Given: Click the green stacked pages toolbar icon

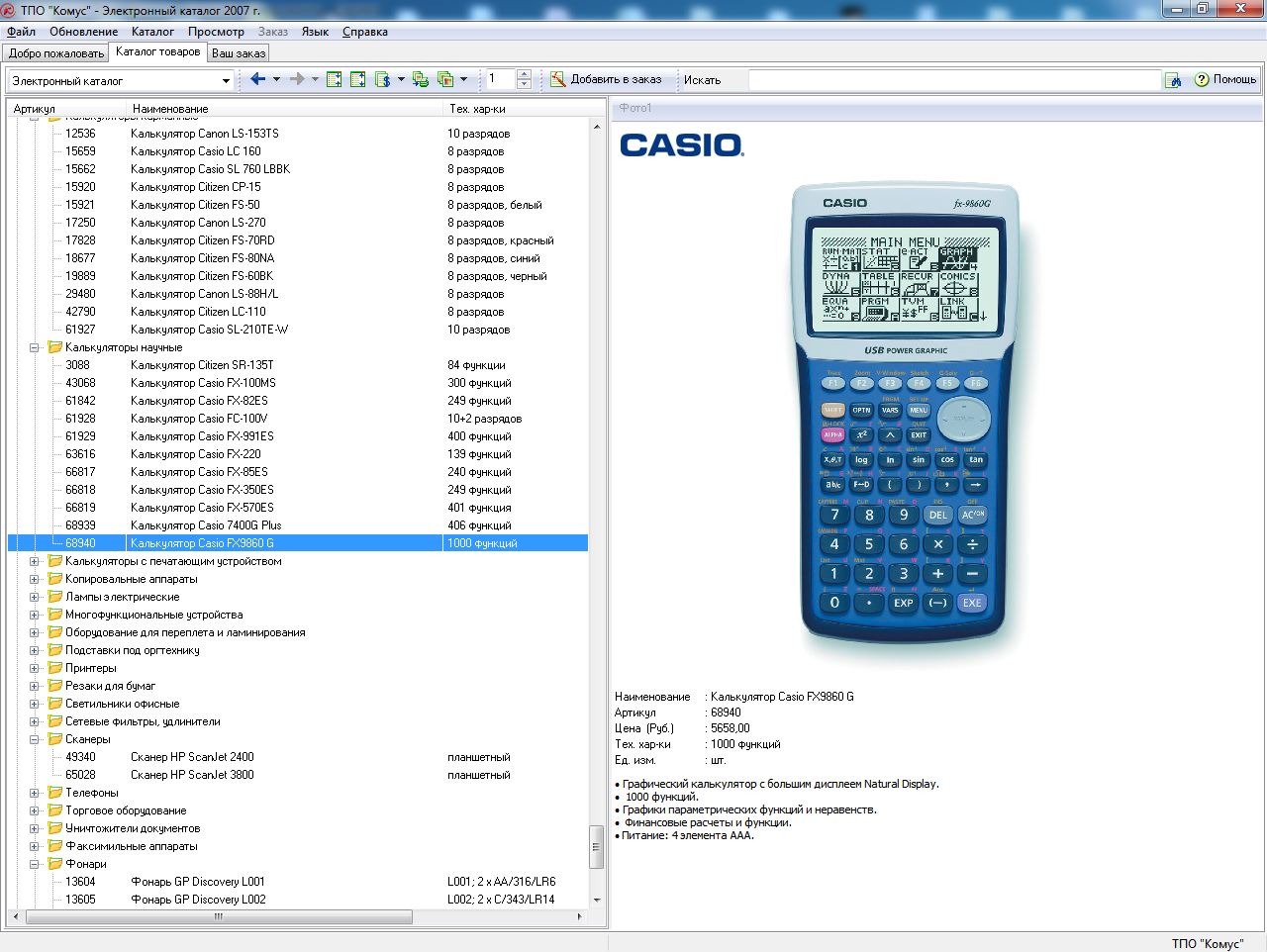Looking at the screenshot, I should (x=421, y=79).
